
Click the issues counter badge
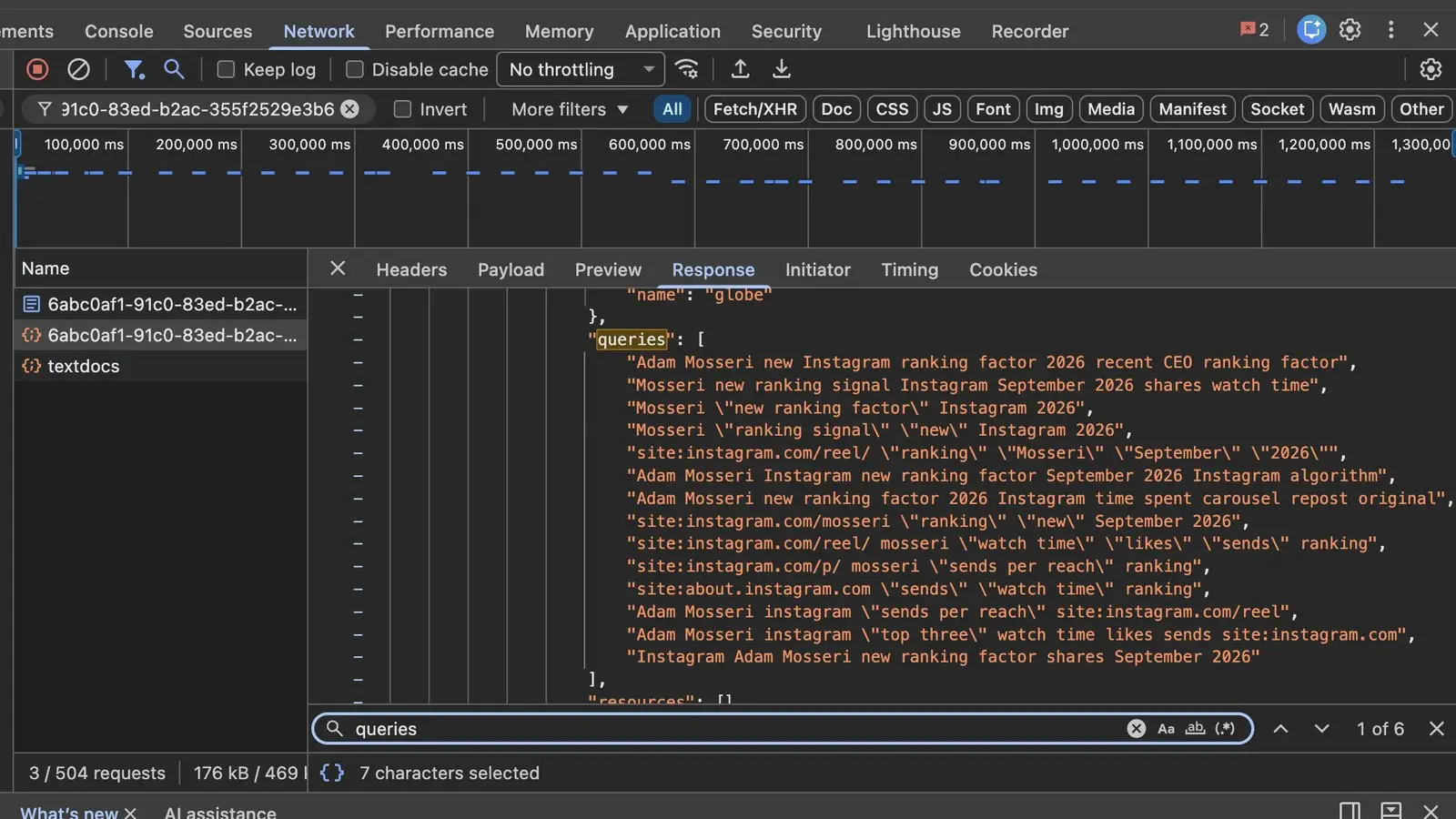click(1254, 30)
